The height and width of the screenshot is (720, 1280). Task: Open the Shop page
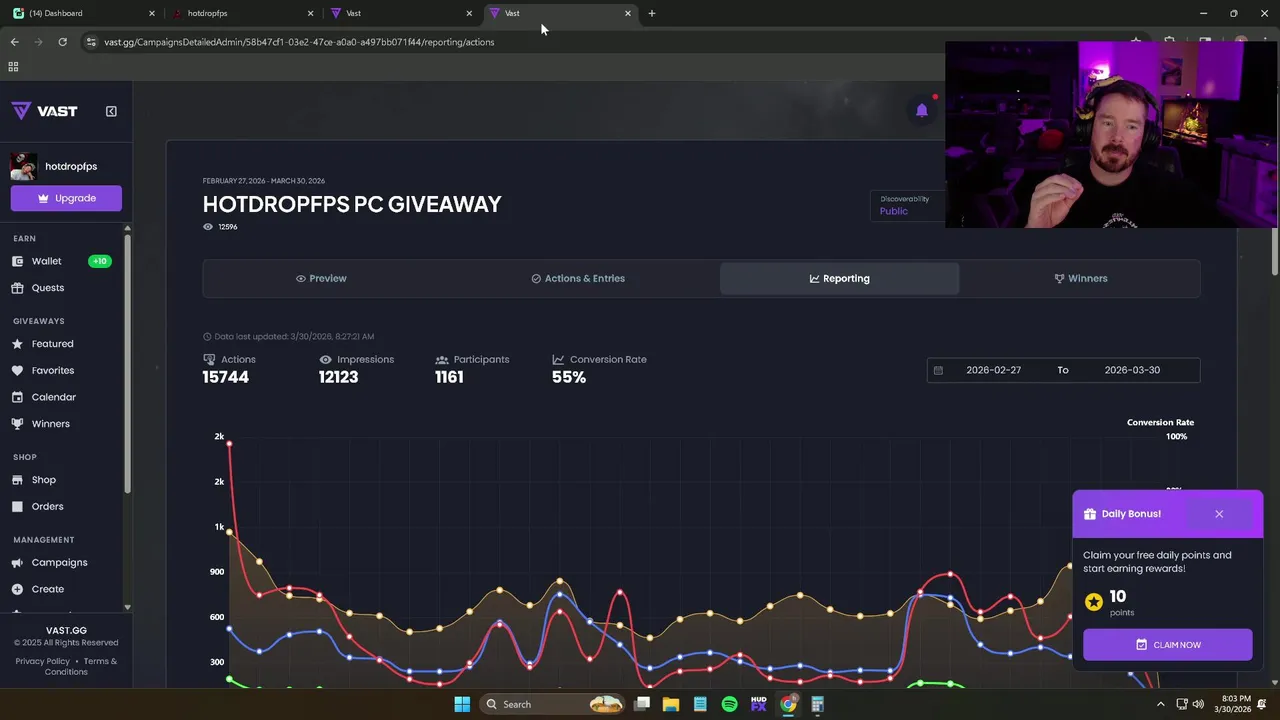pos(44,480)
